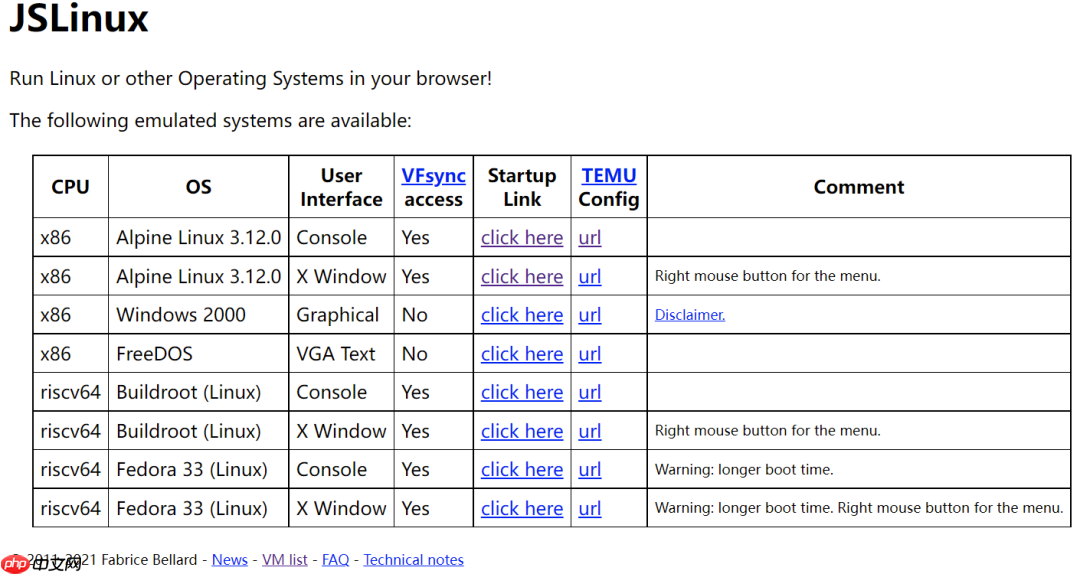Screen dimensions: 1080x574
Task: Click startup link for Alpine Linux Console row
Action: tap(522, 238)
